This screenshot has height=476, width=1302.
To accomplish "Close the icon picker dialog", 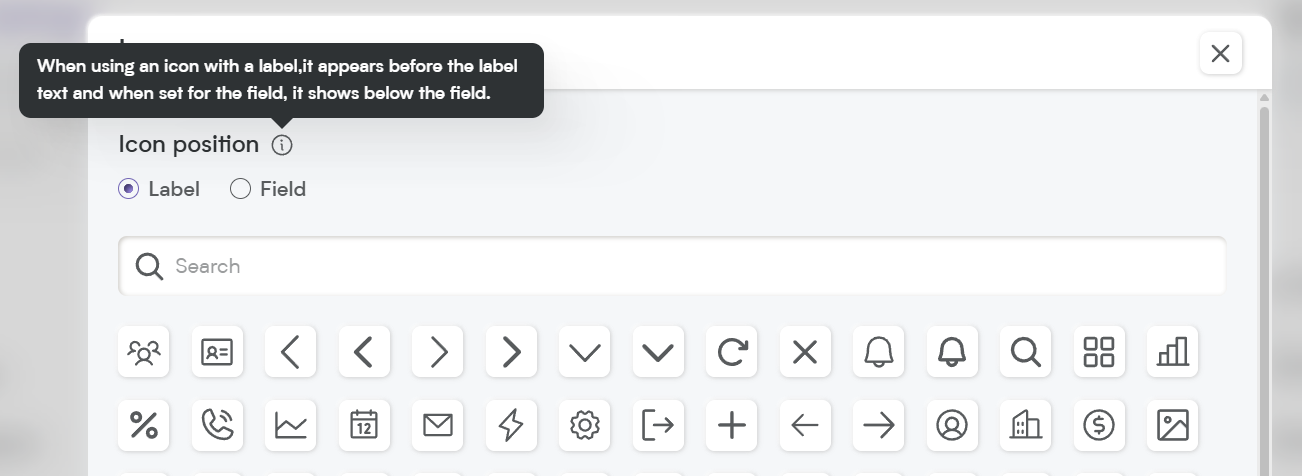I will coord(1220,53).
